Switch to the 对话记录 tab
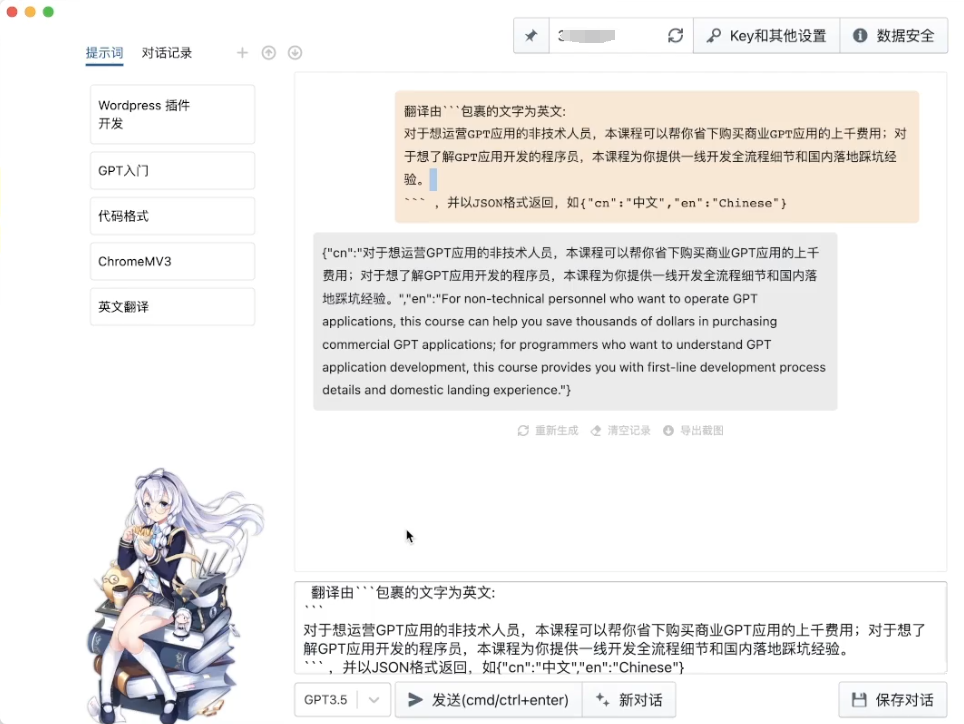 (167, 53)
